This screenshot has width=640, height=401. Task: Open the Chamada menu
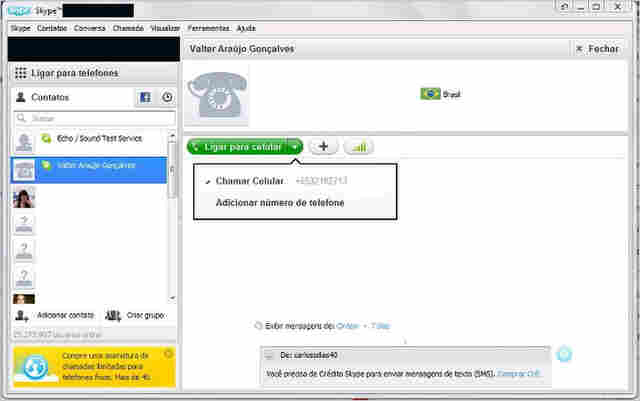pos(128,28)
